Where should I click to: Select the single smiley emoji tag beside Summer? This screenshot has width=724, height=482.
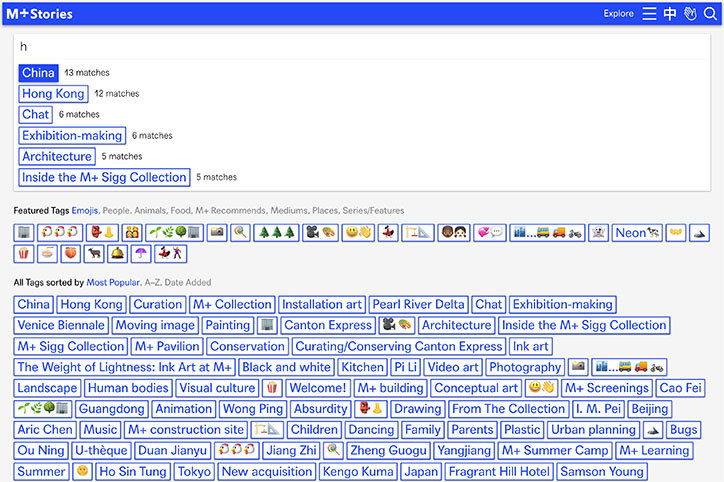pyautogui.click(x=83, y=471)
